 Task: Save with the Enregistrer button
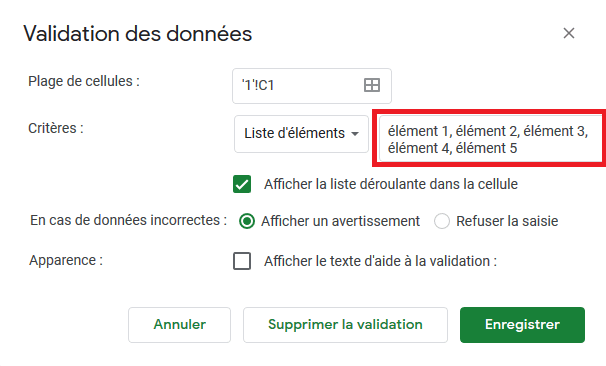522,325
